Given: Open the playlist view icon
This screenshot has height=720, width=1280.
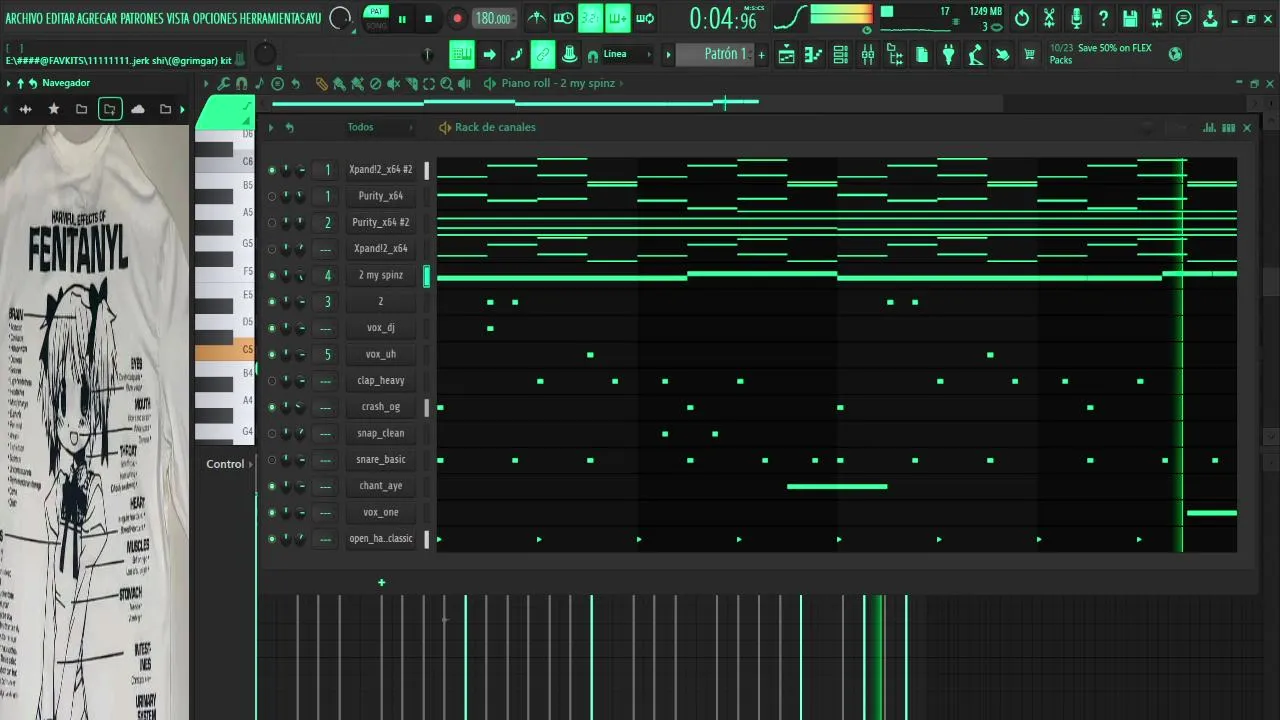Looking at the screenshot, I should coord(787,55).
